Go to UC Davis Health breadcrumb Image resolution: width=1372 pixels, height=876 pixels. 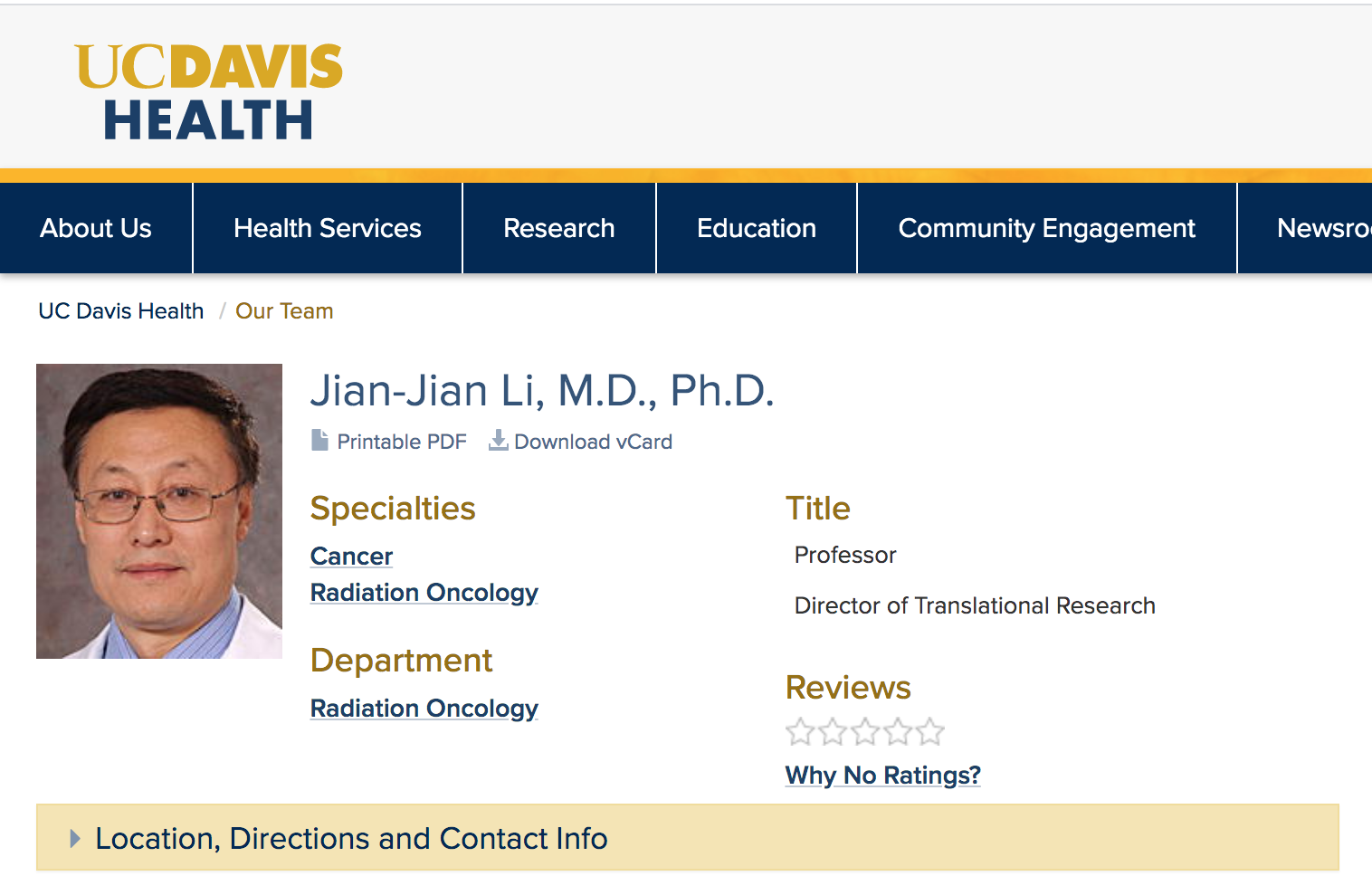[121, 310]
